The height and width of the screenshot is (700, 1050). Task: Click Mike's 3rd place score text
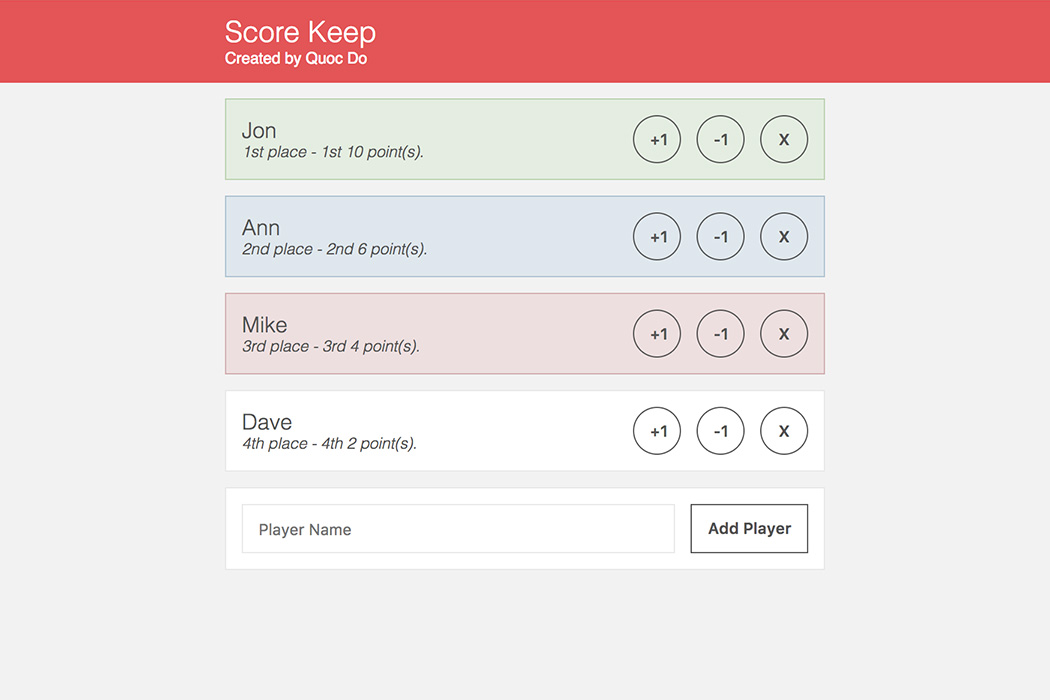[x=331, y=346]
